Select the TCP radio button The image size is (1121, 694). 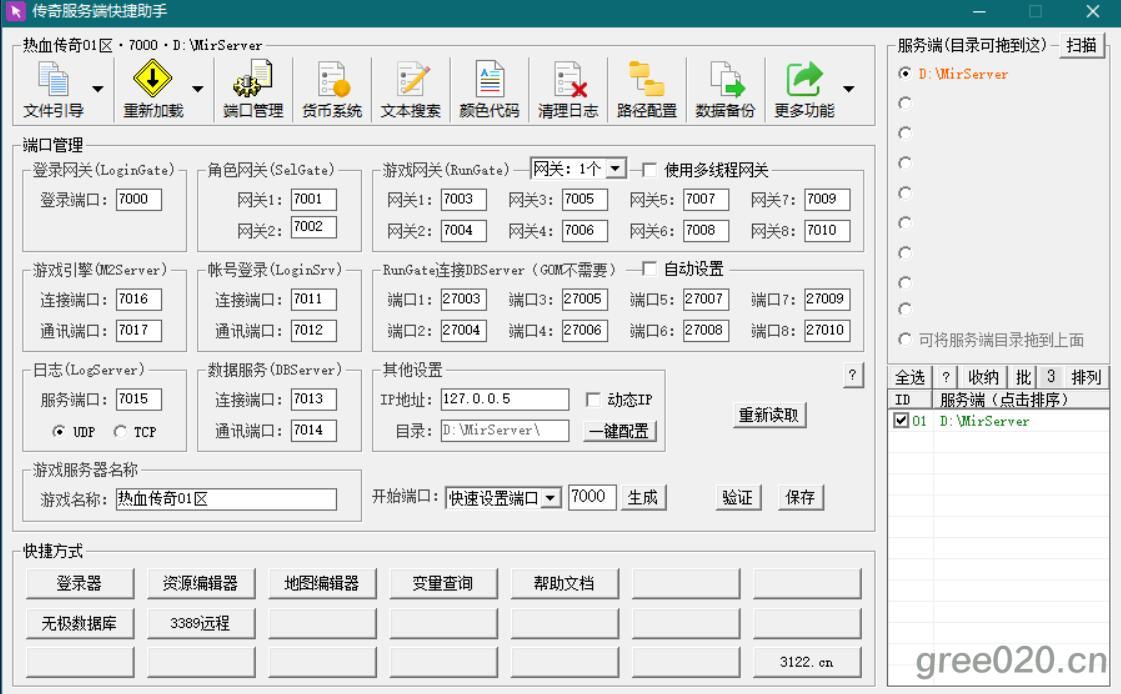[x=120, y=433]
